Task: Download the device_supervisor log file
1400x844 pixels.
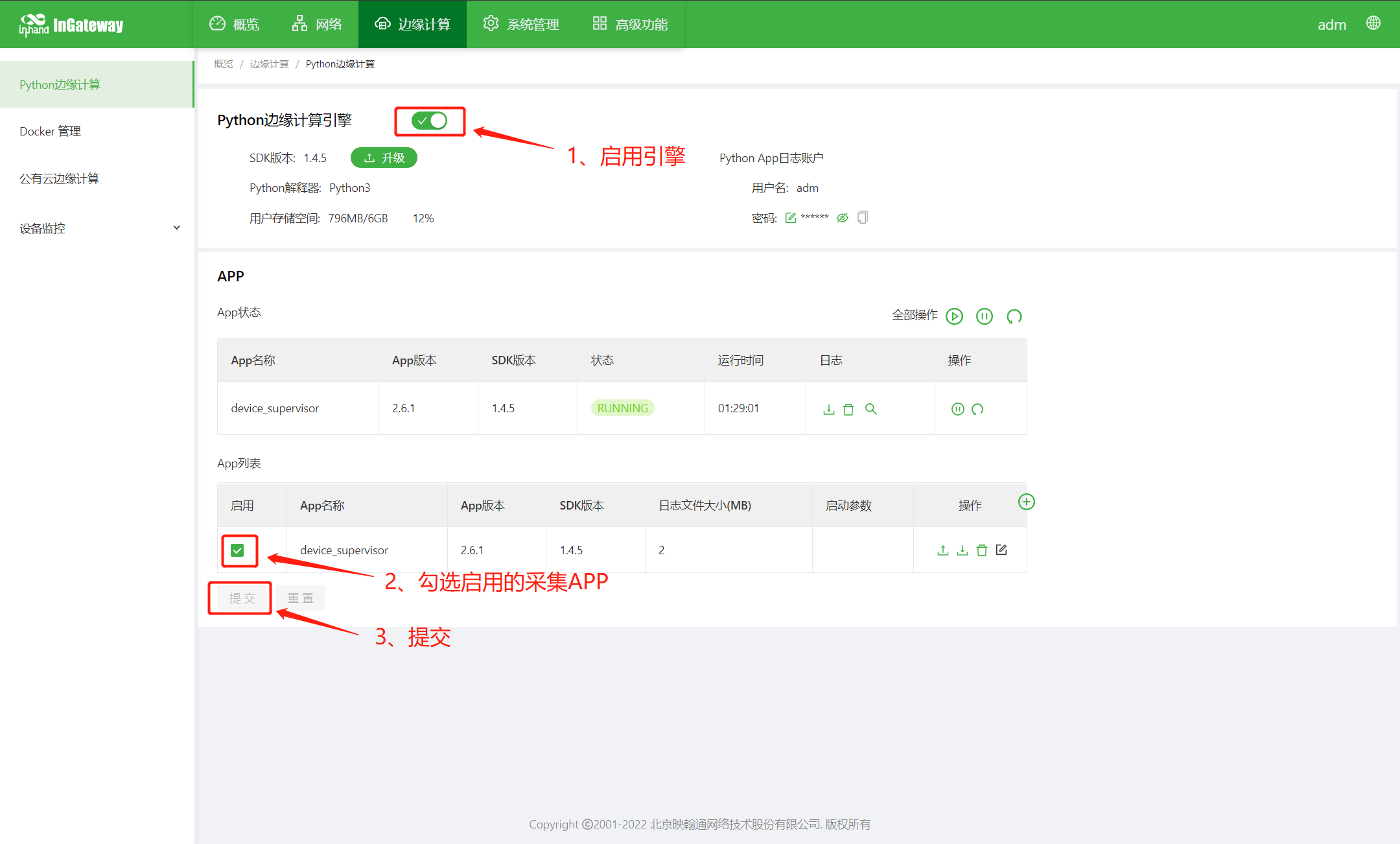Action: 828,409
